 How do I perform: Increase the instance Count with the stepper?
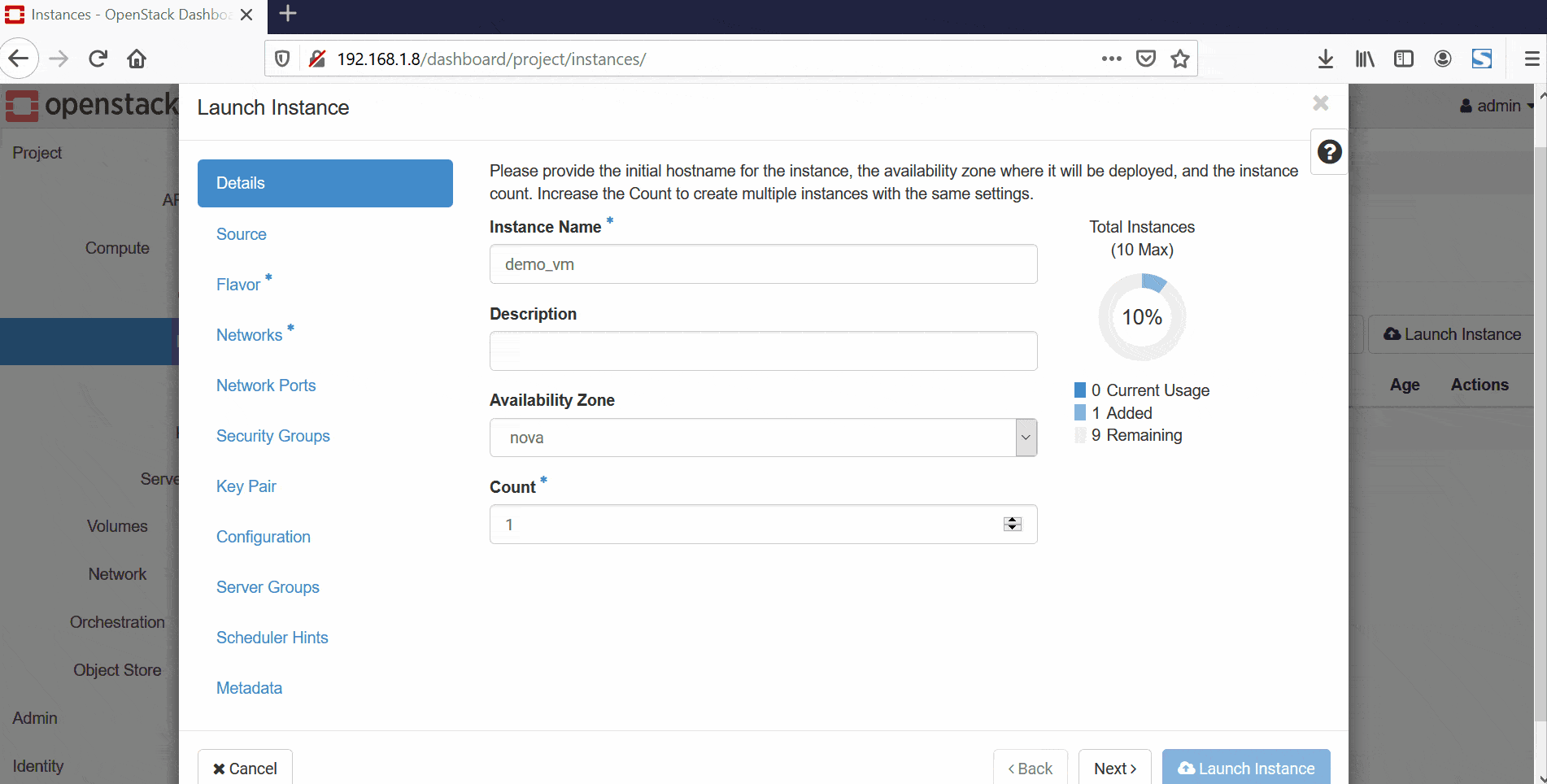[1012, 520]
